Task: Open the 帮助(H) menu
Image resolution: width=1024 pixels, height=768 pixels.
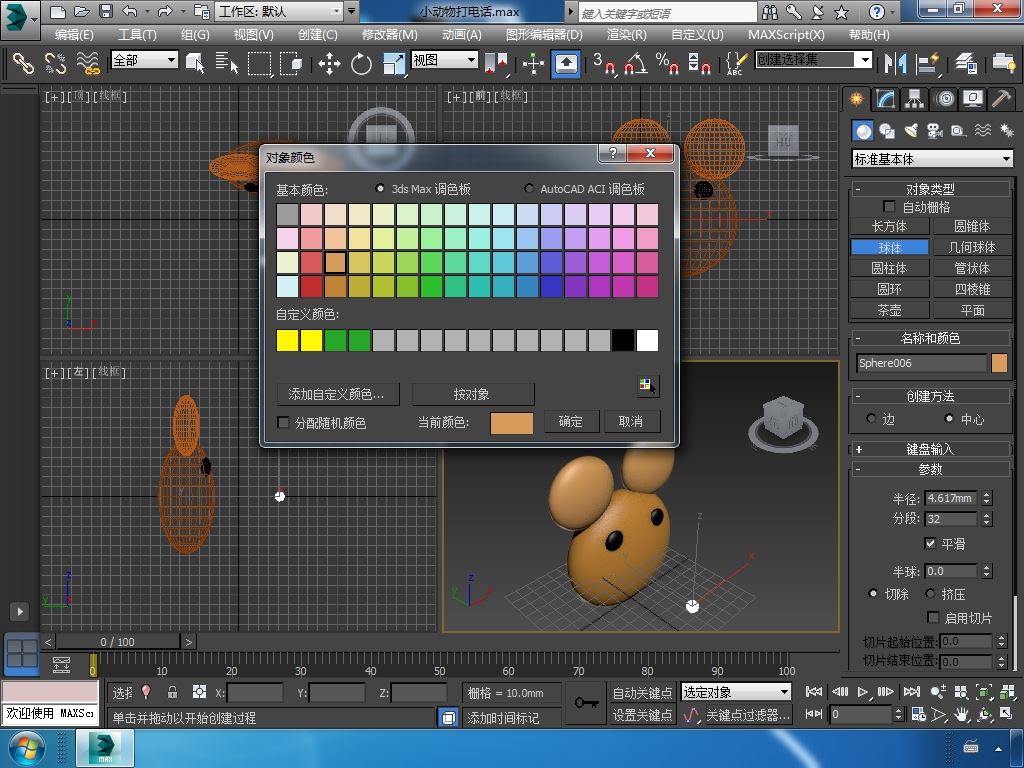Action: click(x=869, y=35)
